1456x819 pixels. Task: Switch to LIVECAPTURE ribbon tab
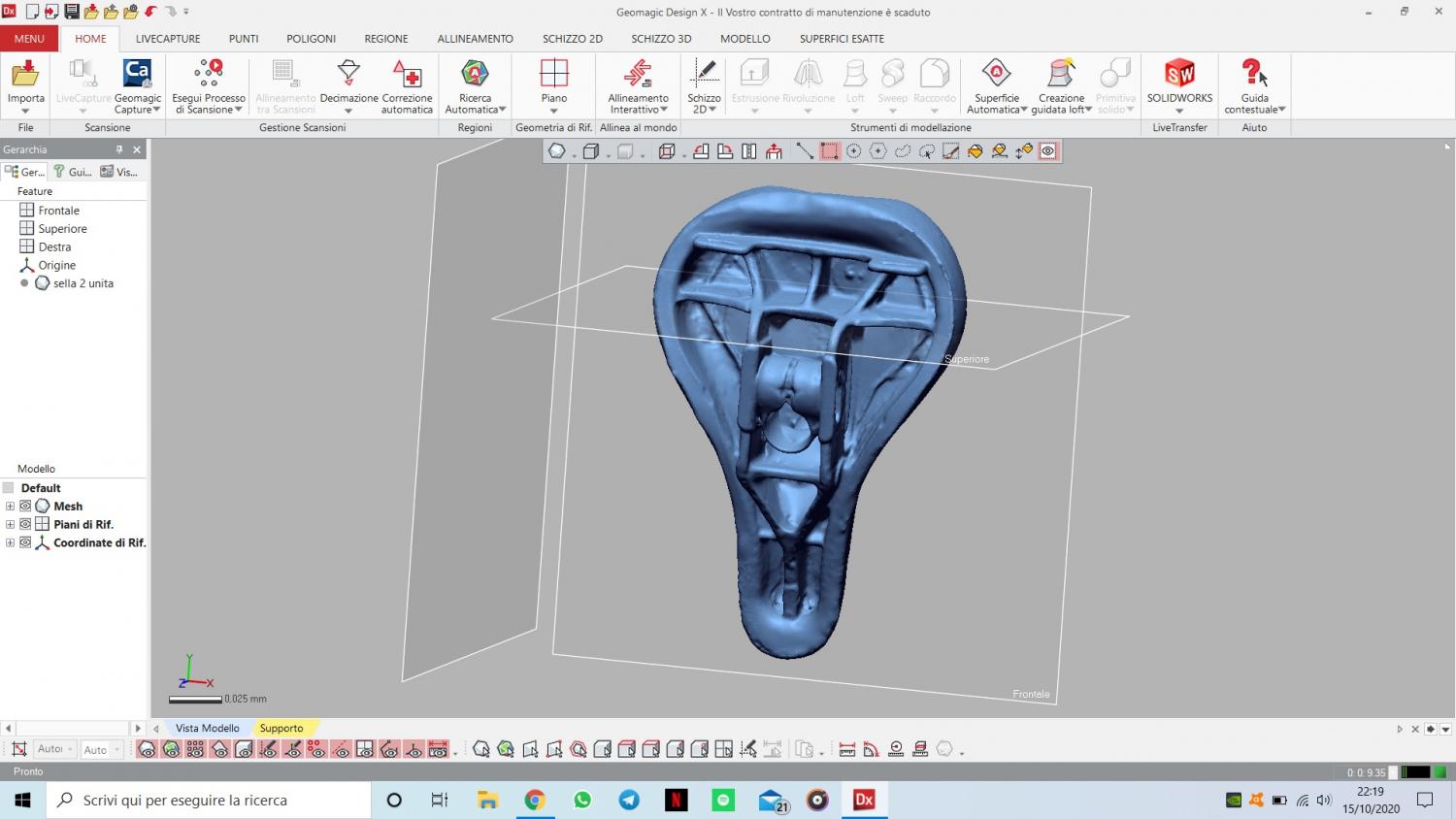pos(168,39)
